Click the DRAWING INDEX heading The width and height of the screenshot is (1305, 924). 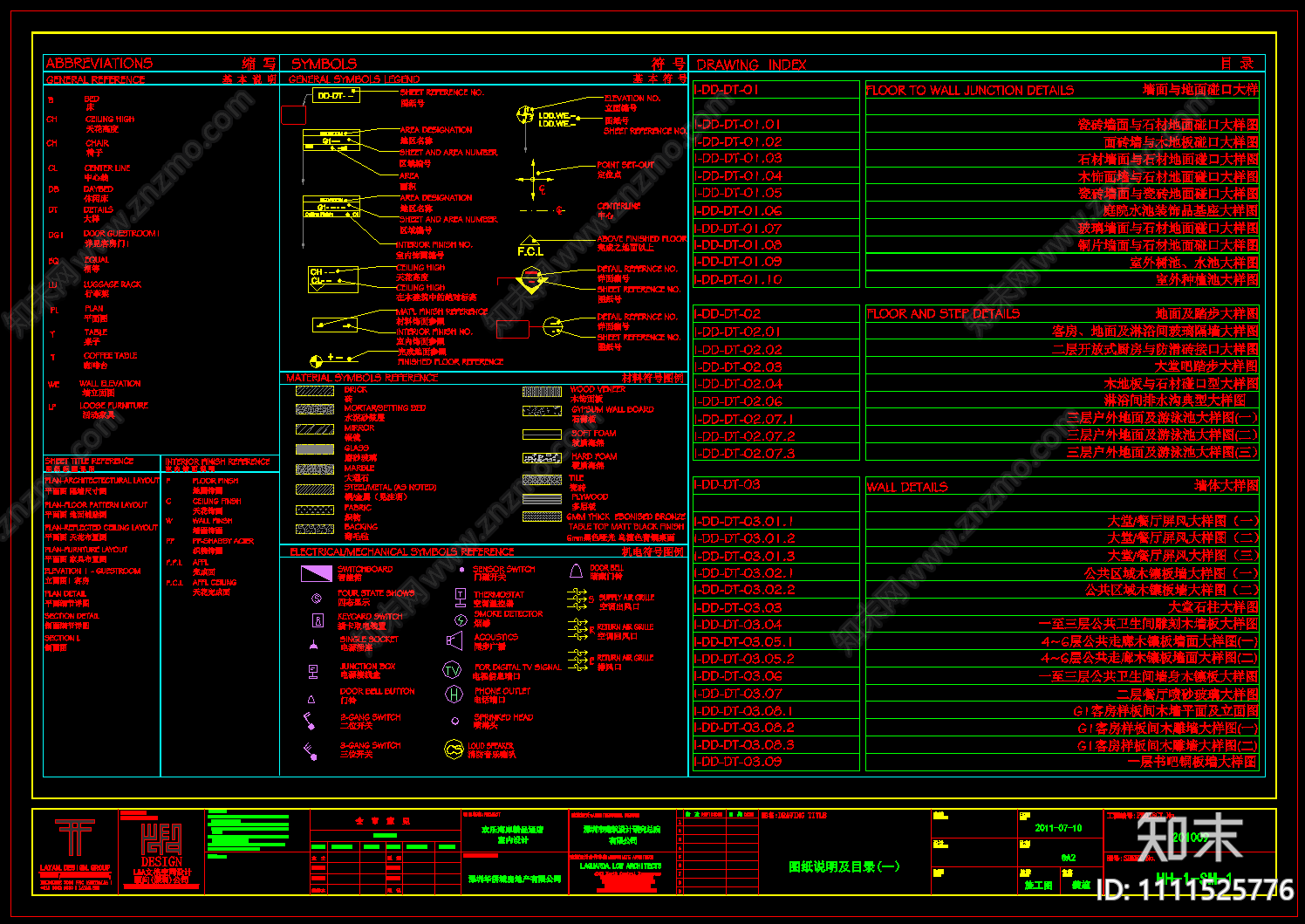tap(751, 65)
